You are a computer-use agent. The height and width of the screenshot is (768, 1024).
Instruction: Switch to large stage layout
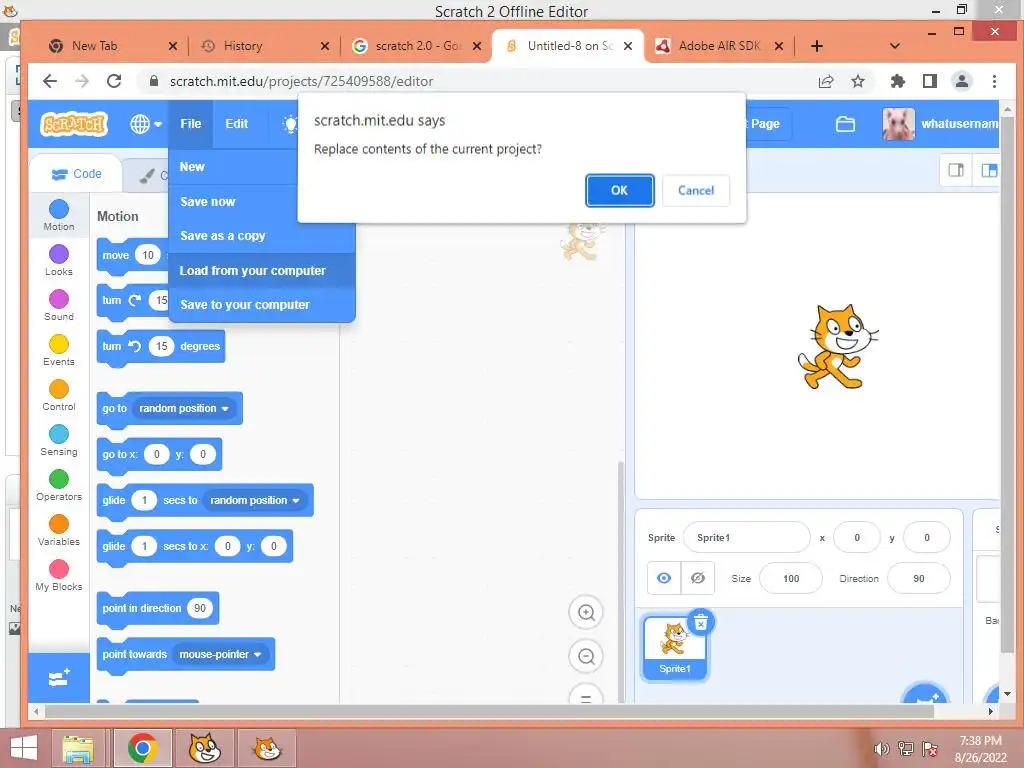click(989, 170)
